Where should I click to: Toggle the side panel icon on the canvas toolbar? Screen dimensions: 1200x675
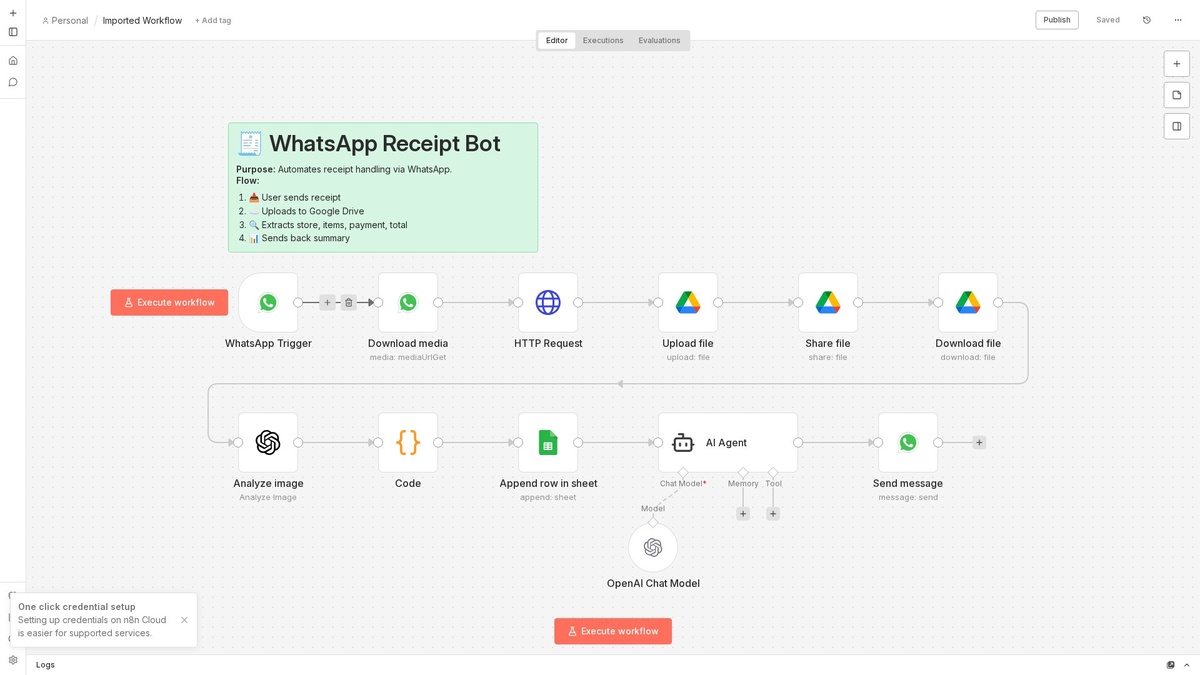[x=1177, y=126]
